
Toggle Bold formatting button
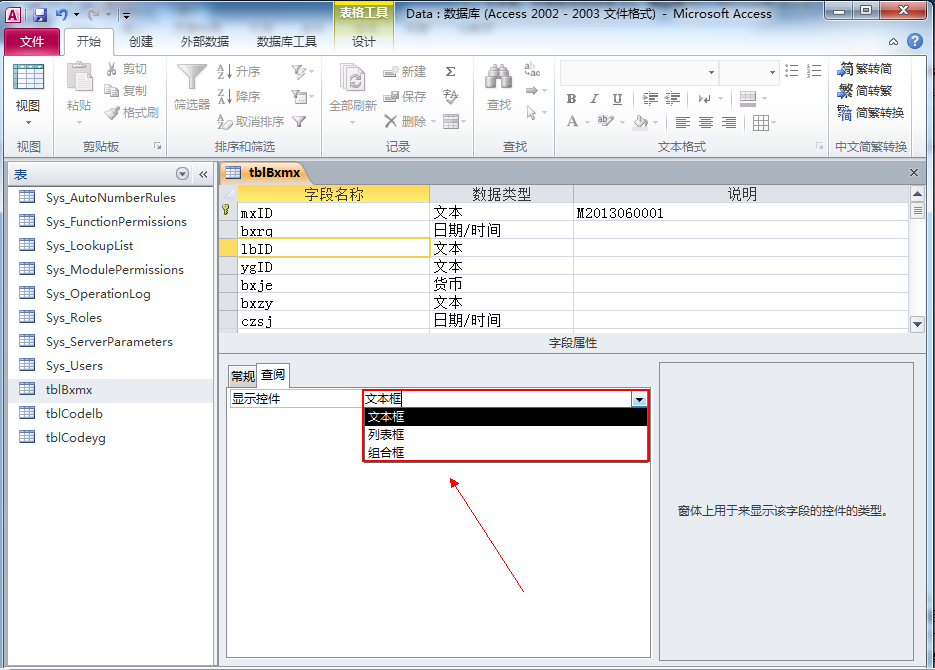tap(571, 99)
